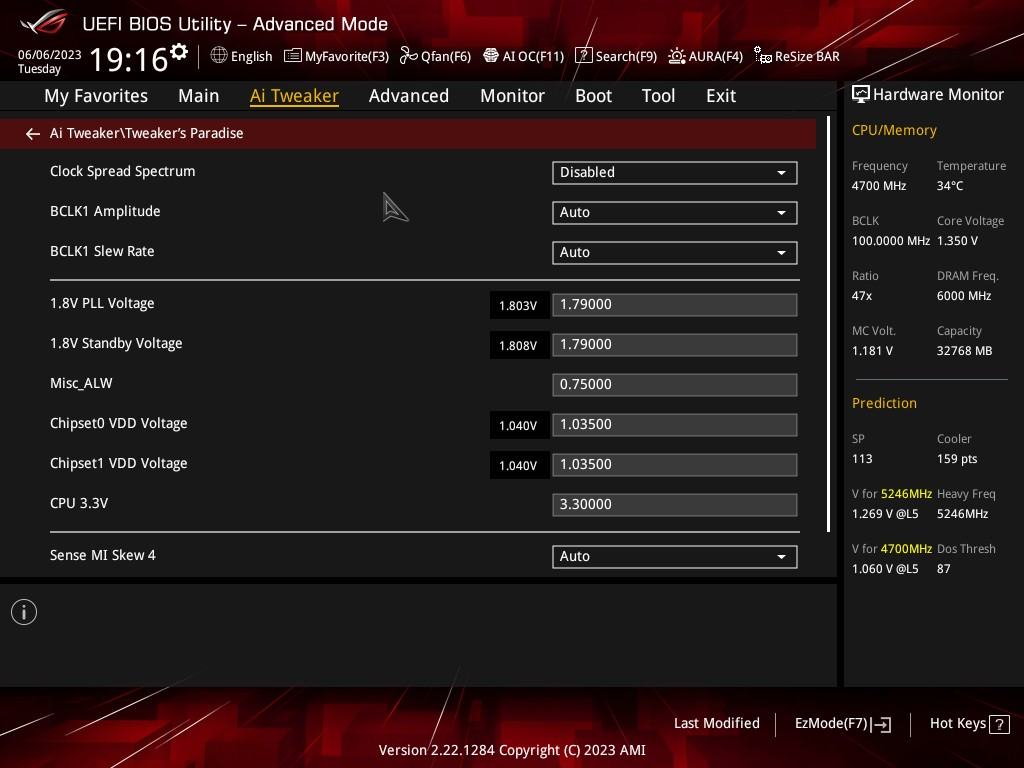Screen dimensions: 1024x768
Task: Click the 1.803V PLL reading
Action: click(x=518, y=306)
